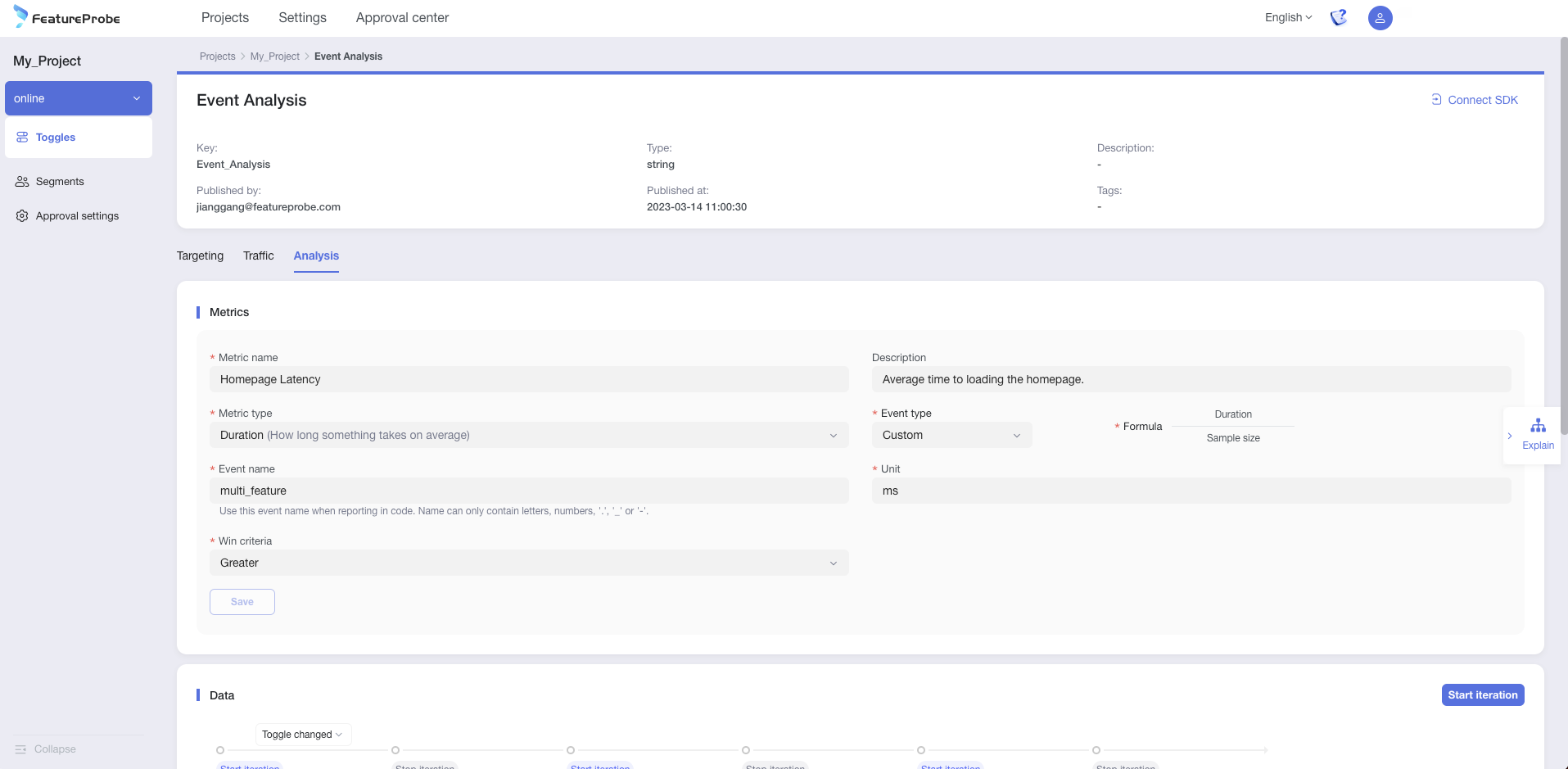Click the Toggles sidebar icon
The height and width of the screenshot is (769, 1568).
tap(22, 137)
